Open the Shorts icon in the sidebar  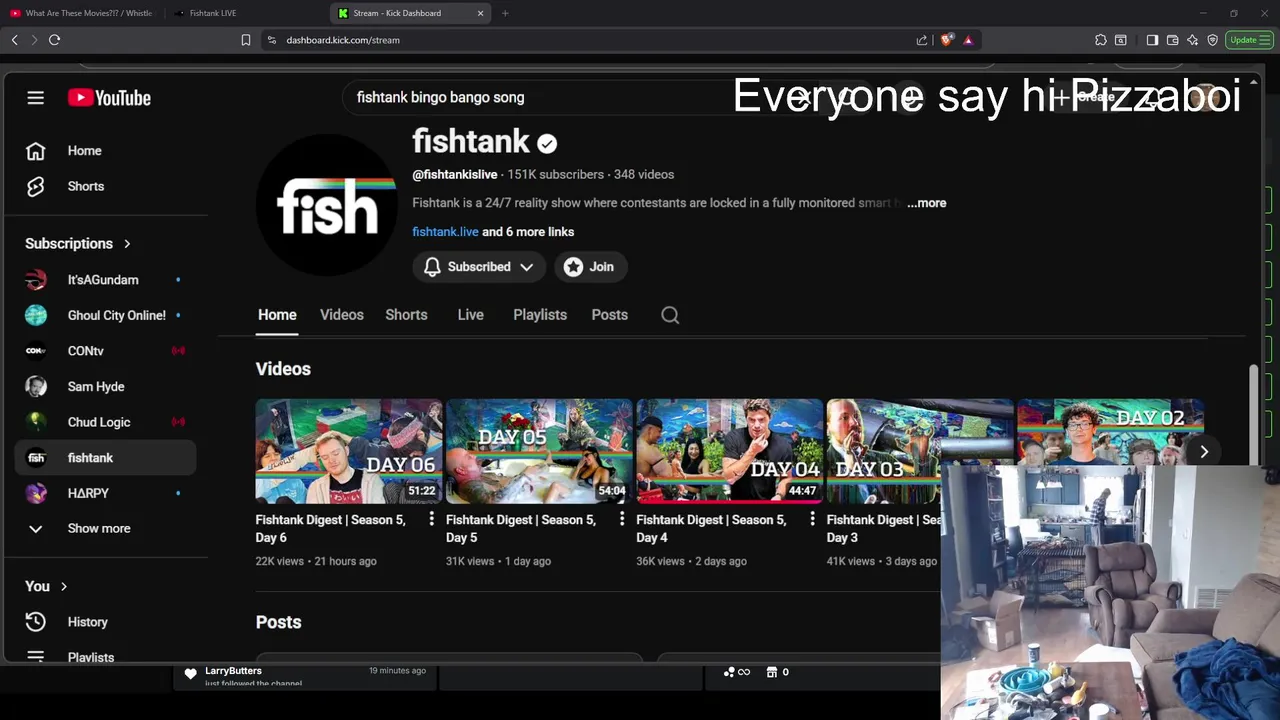coord(36,187)
